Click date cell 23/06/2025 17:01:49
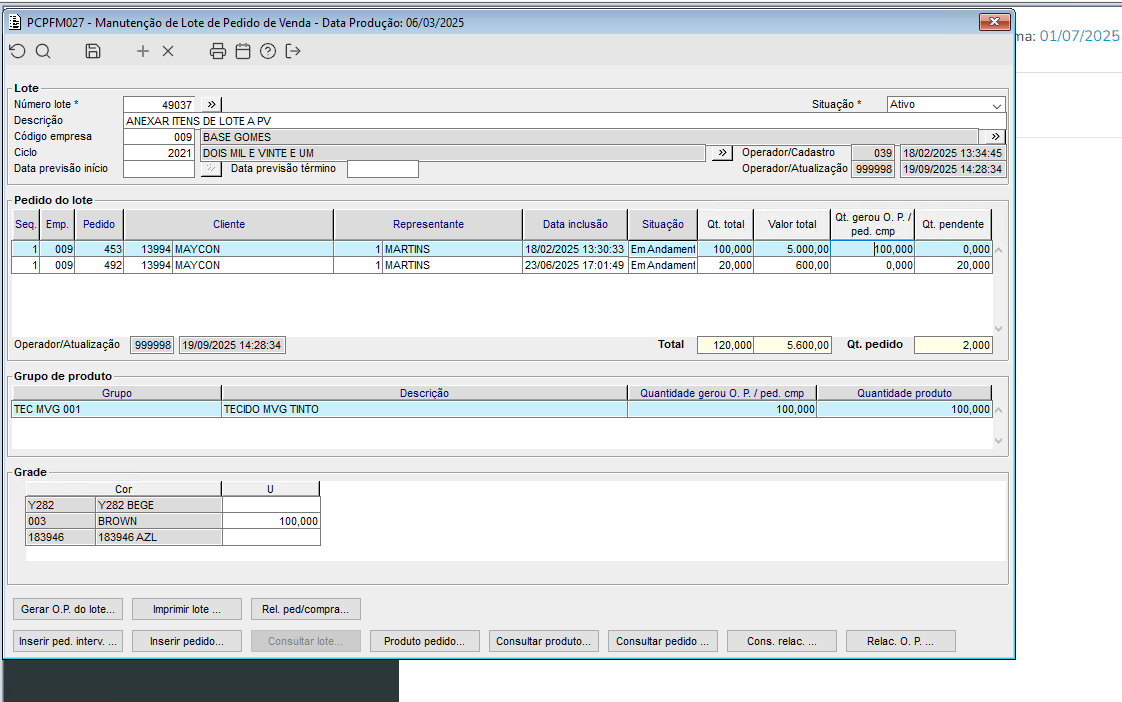 575,265
